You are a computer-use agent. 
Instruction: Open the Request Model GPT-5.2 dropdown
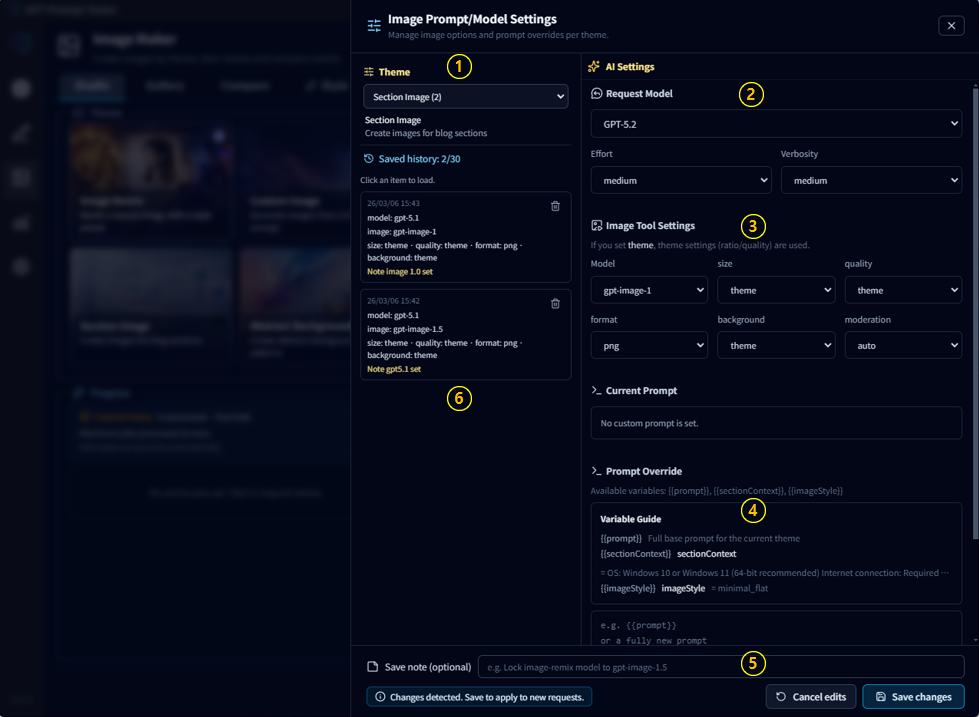click(776, 124)
